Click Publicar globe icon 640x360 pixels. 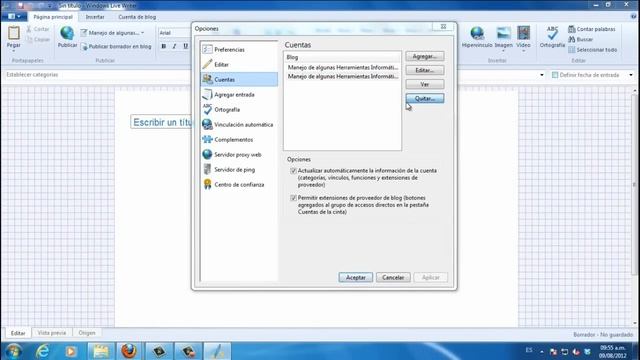point(67,37)
